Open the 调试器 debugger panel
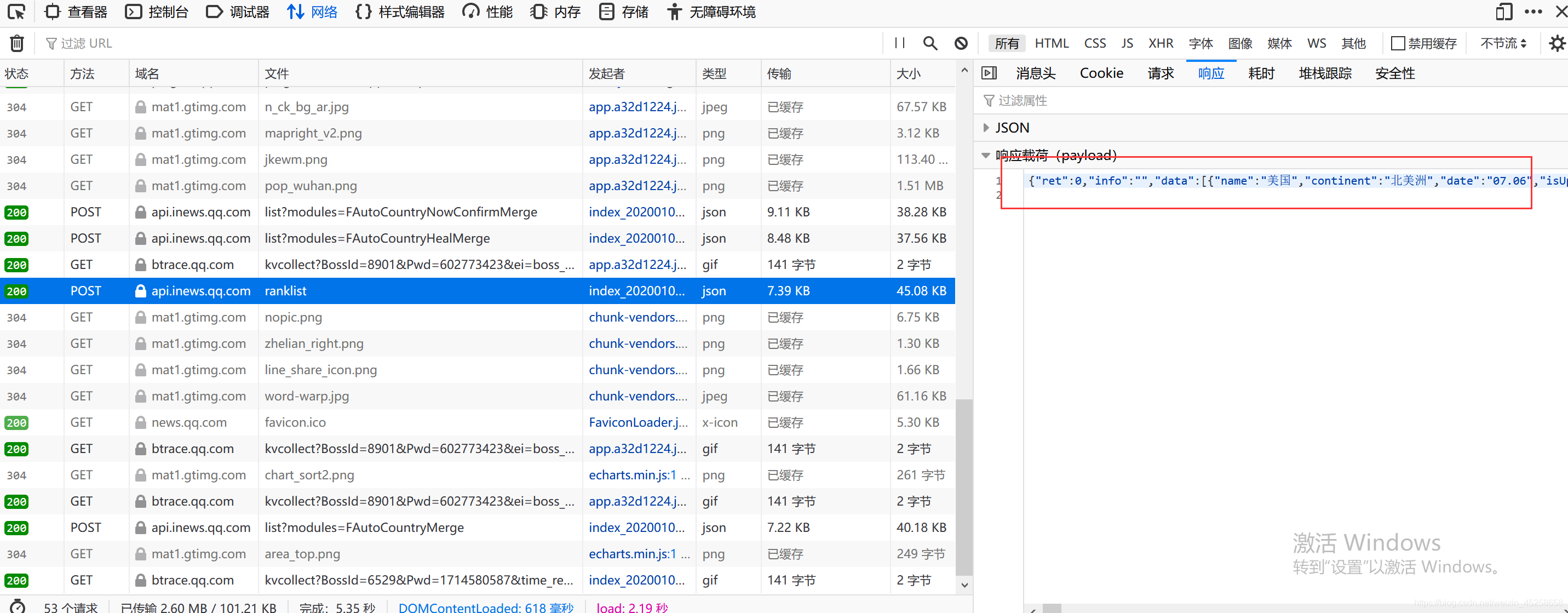 (x=238, y=12)
